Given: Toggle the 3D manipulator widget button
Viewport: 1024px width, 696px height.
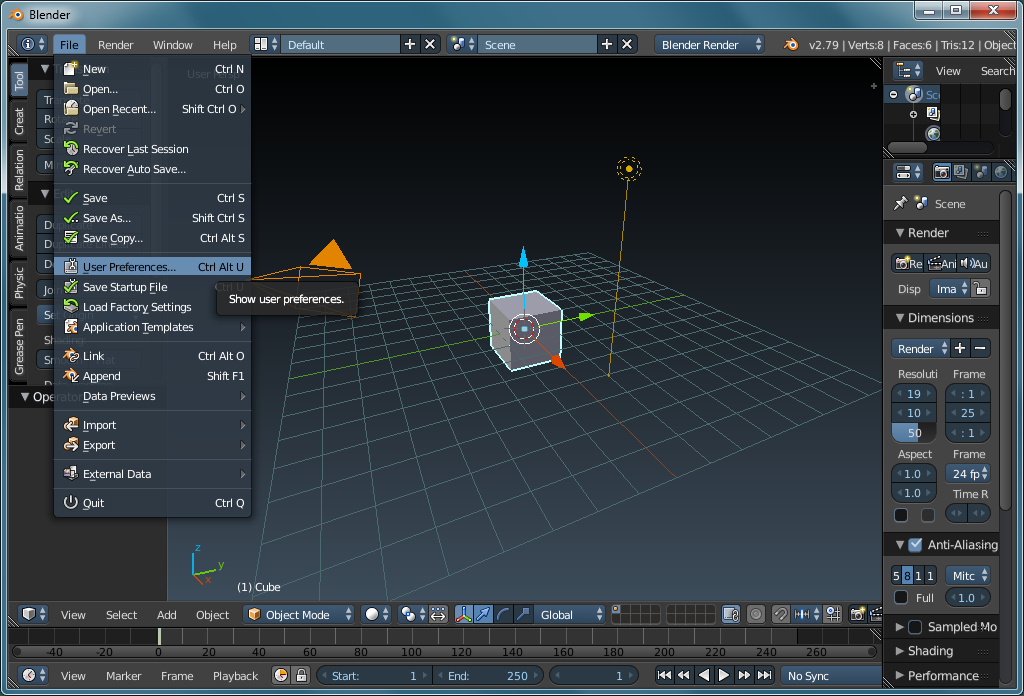Looking at the screenshot, I should [x=464, y=614].
